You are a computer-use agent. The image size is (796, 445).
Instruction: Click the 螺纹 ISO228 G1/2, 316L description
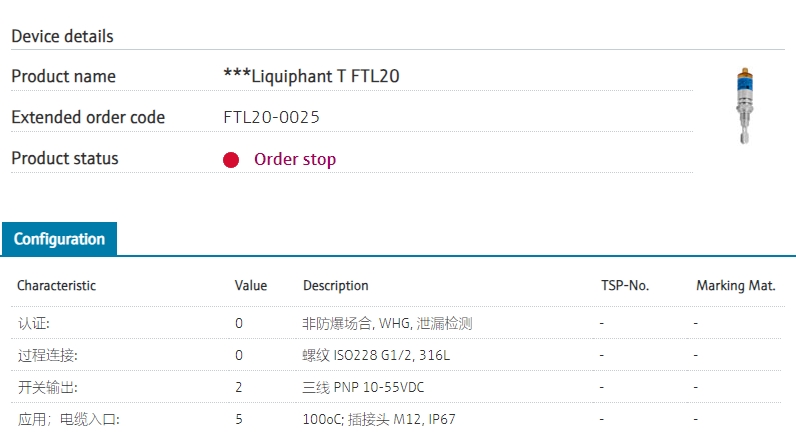coord(376,356)
